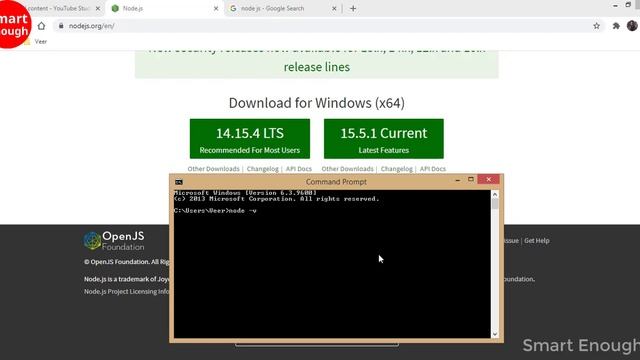Close the Node.js tab
Screen dimensions: 640x360
216,8
